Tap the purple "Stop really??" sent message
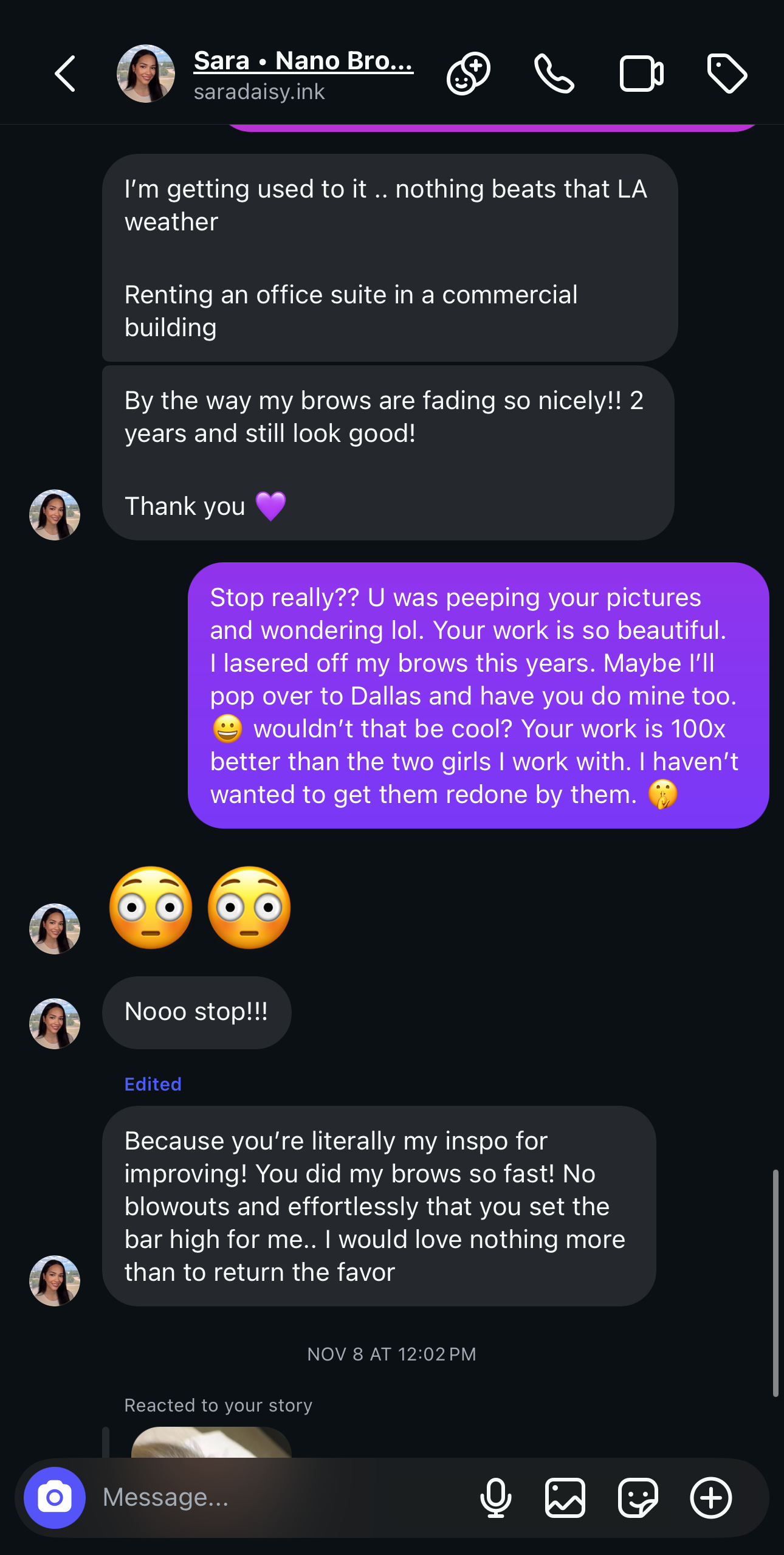 [478, 695]
